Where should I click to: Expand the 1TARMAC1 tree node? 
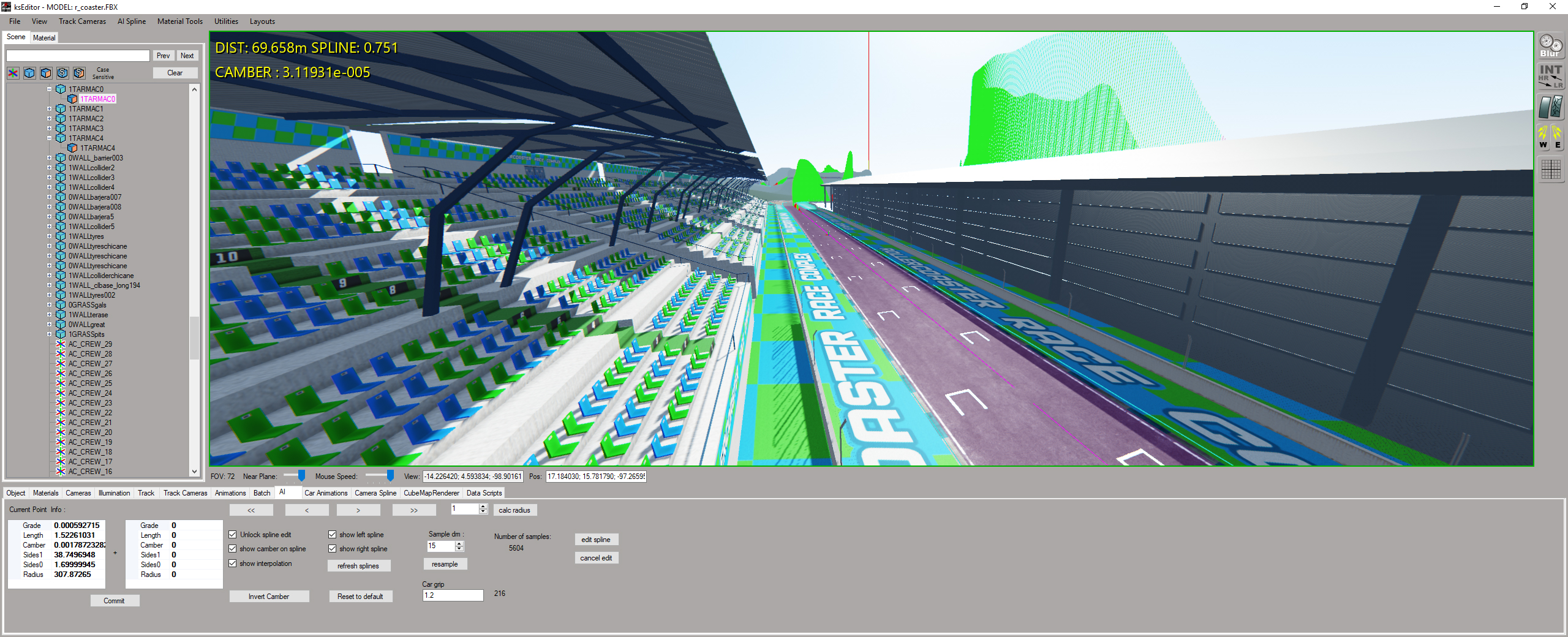[50, 109]
